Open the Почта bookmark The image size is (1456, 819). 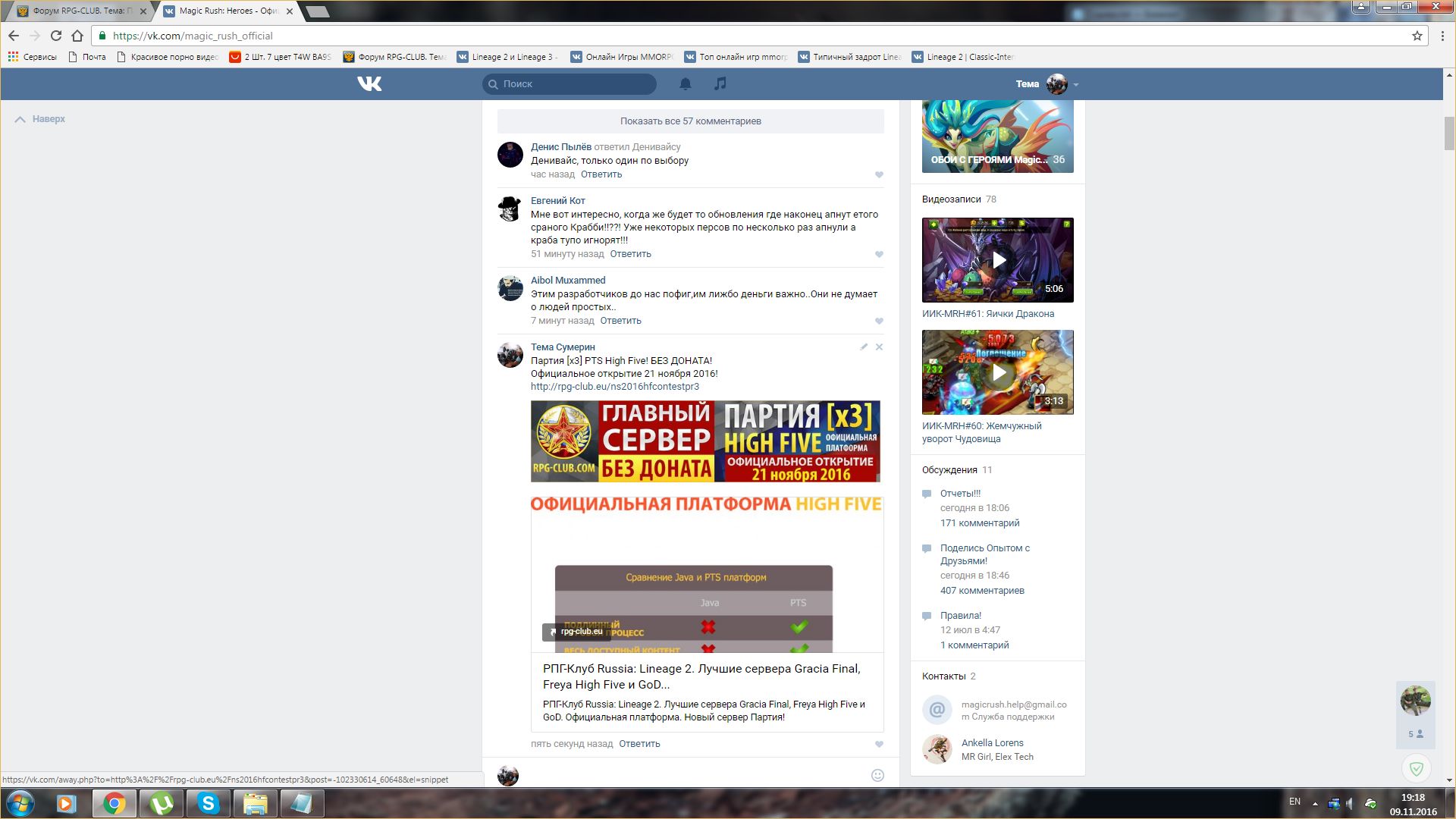(87, 57)
